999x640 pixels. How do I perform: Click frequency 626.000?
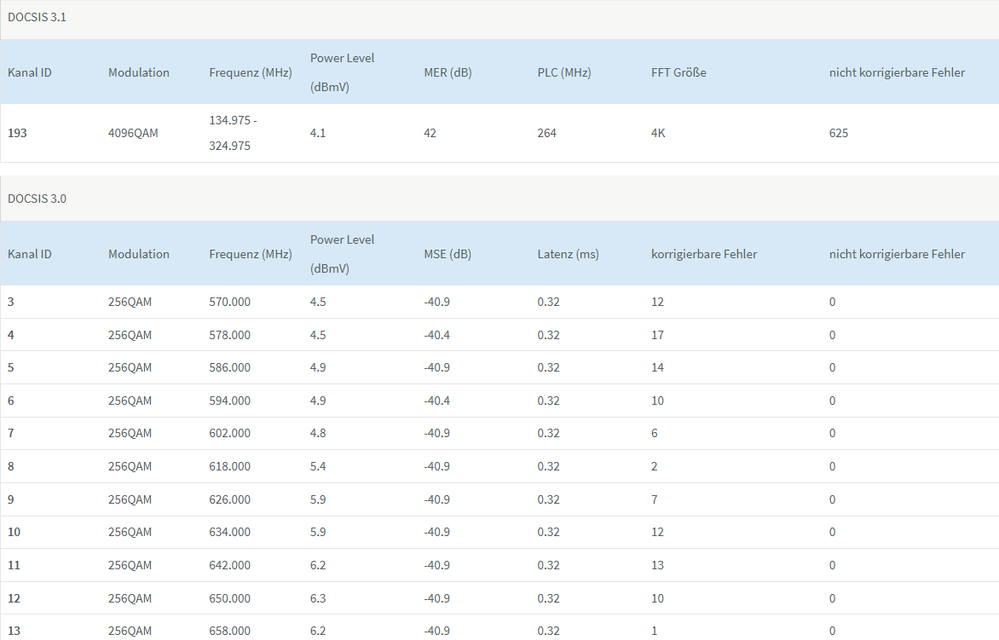pos(229,499)
